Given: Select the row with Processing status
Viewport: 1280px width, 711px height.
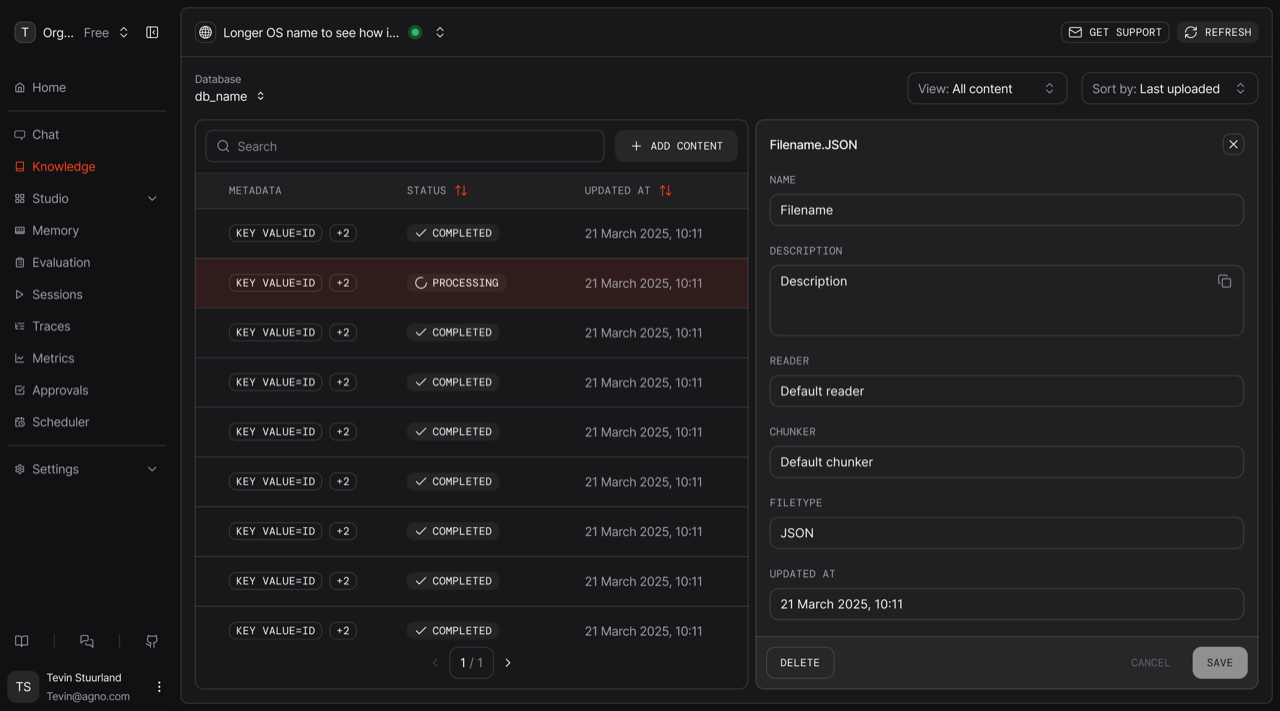Looking at the screenshot, I should (x=472, y=283).
